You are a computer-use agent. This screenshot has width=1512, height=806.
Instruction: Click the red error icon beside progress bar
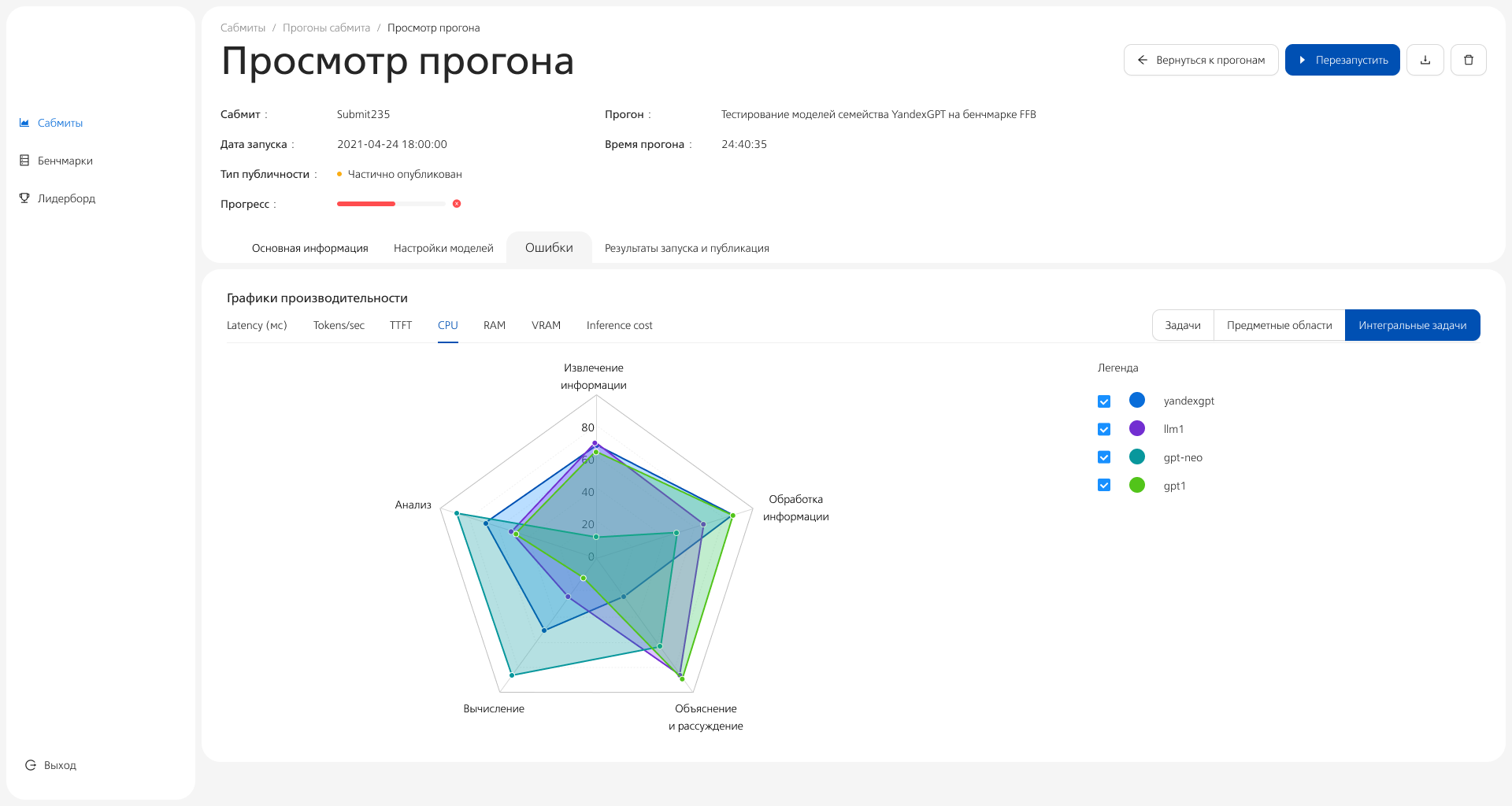457,204
